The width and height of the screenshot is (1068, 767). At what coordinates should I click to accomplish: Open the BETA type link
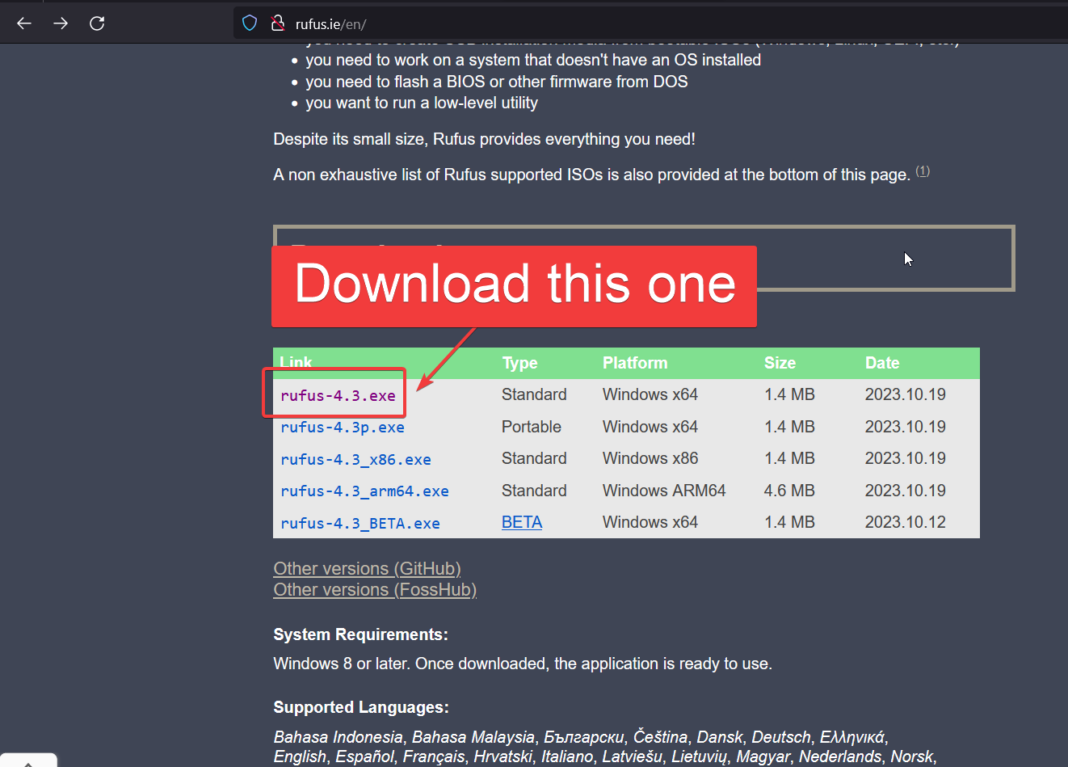coord(521,522)
